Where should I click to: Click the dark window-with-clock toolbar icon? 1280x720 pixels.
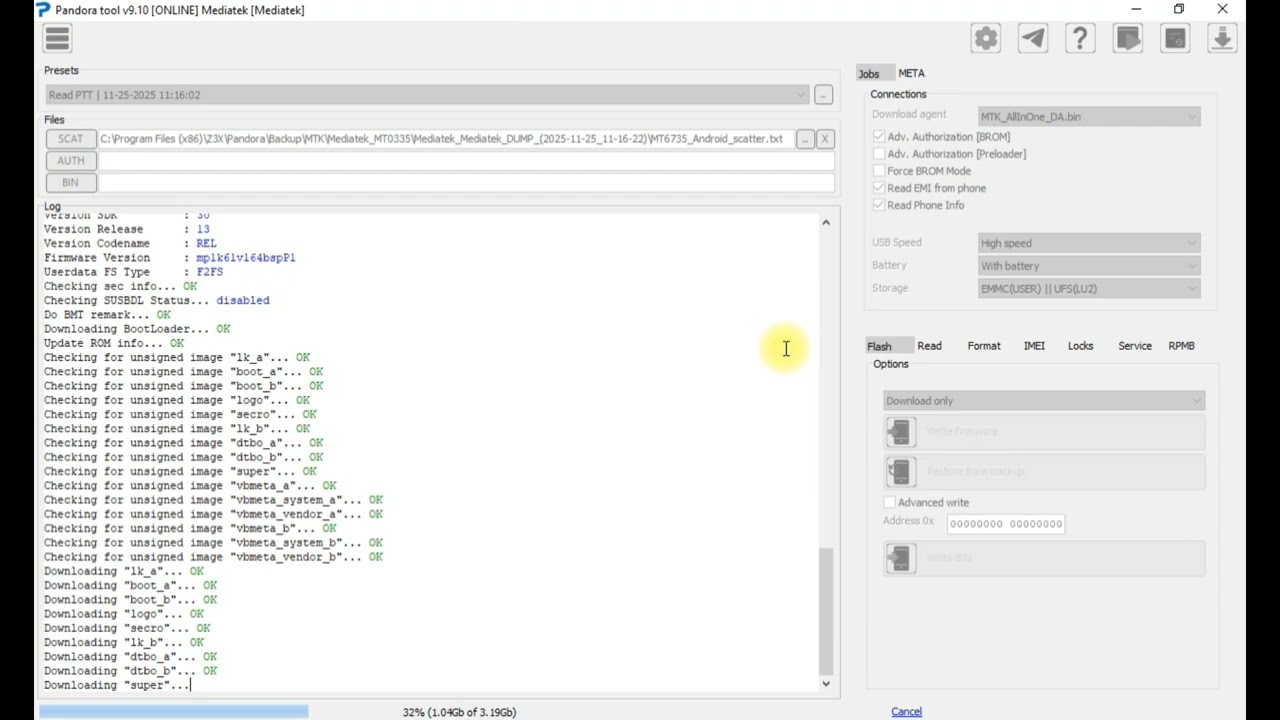[1175, 38]
